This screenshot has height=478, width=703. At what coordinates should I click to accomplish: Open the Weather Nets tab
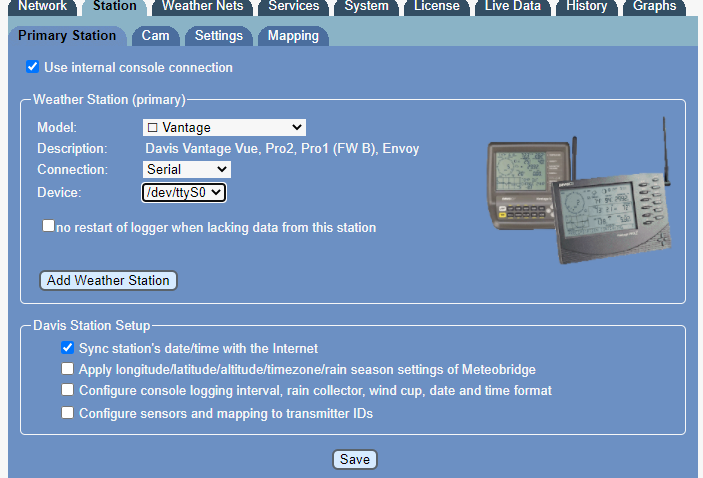[x=201, y=6]
